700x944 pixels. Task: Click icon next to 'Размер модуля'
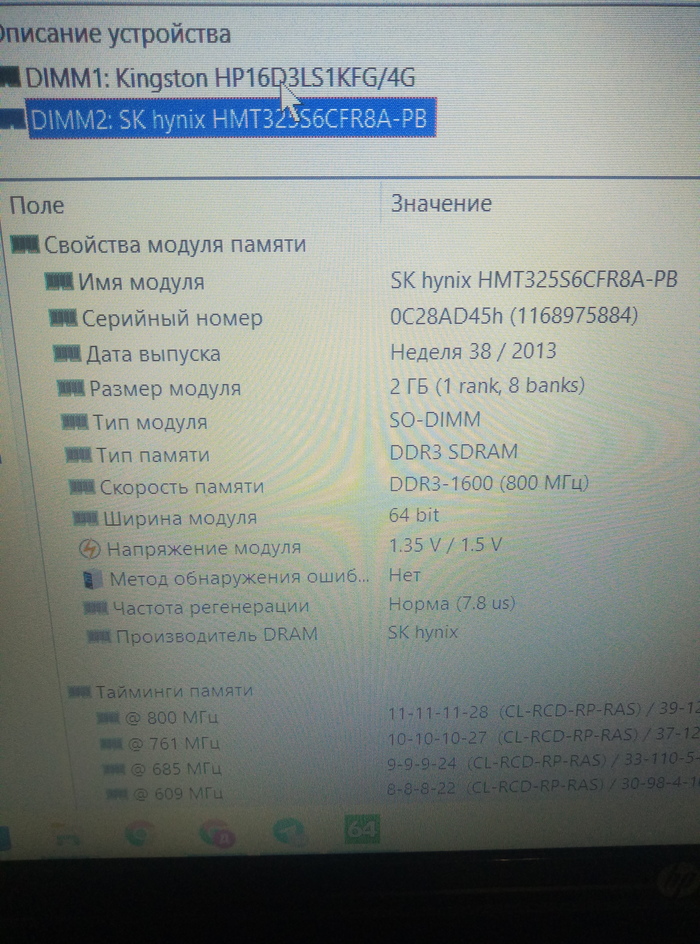[71, 388]
